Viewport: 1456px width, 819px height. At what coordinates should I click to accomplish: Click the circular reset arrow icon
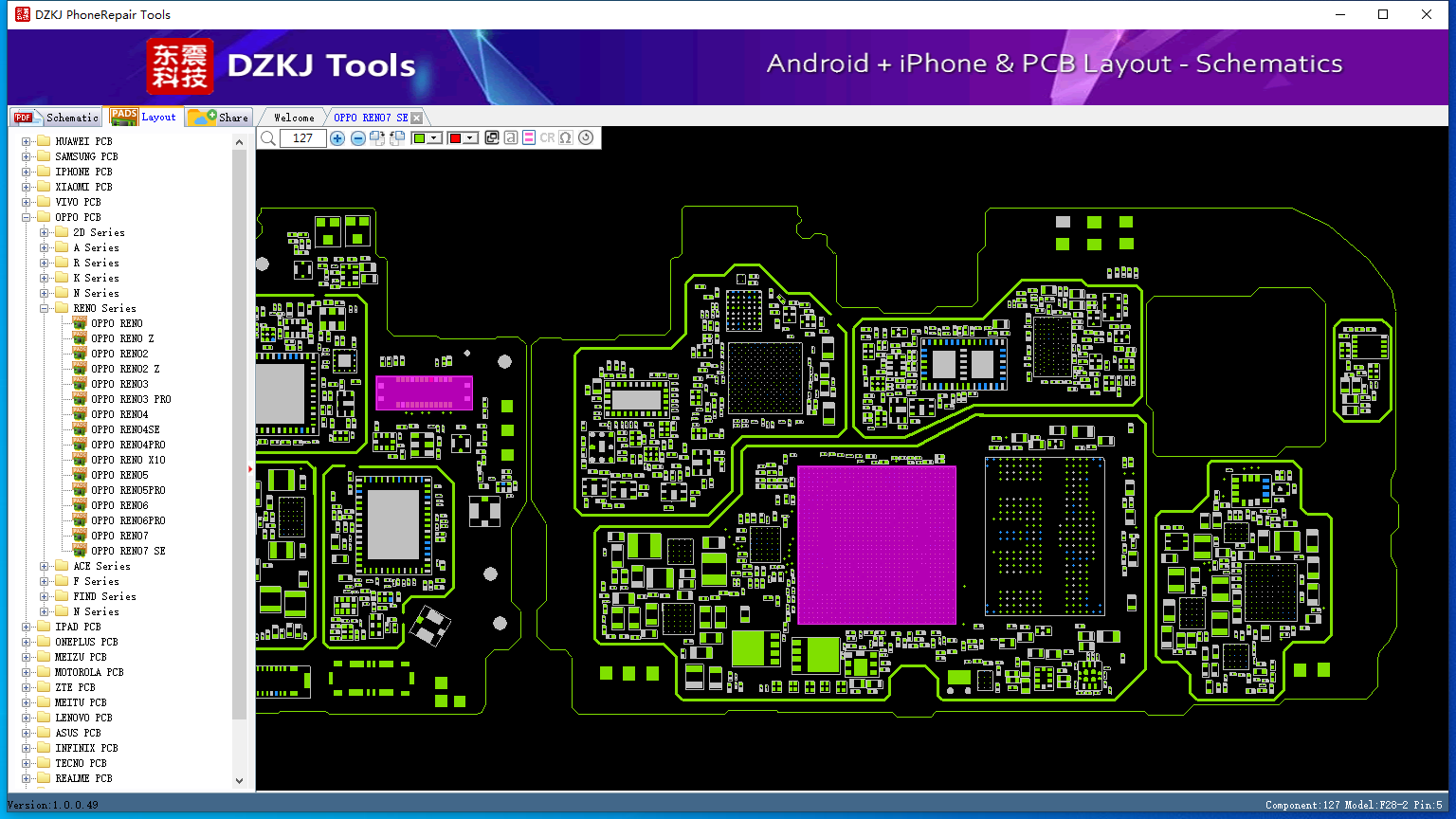[x=586, y=137]
